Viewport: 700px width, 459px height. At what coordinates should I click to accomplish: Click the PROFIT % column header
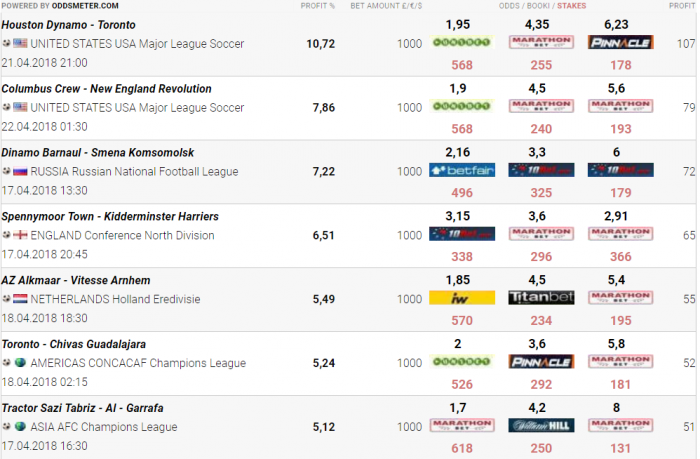317,6
